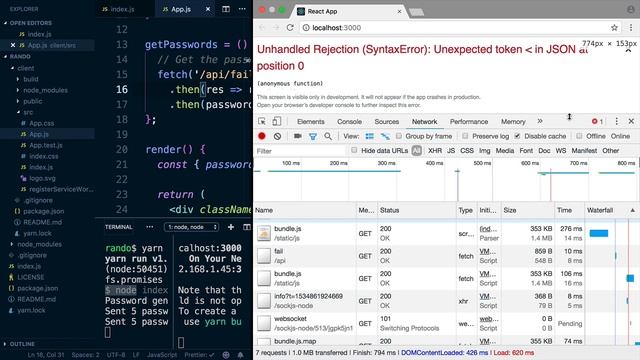
Task: Open the Memory tab
Action: click(x=513, y=122)
